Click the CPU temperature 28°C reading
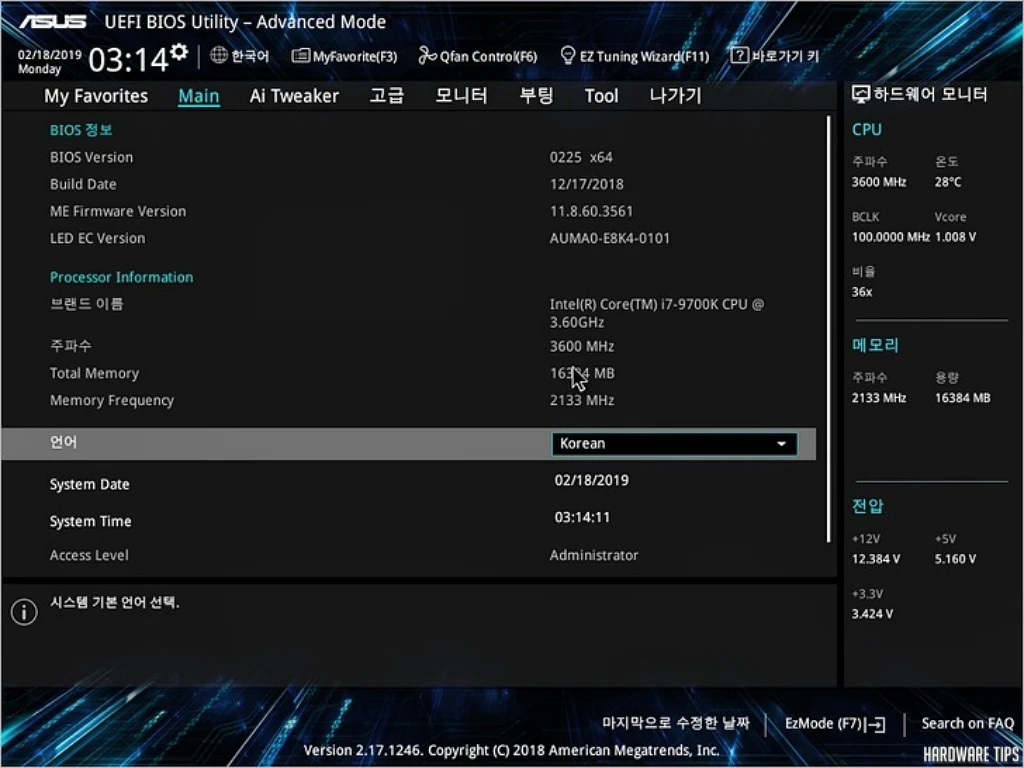 point(948,182)
